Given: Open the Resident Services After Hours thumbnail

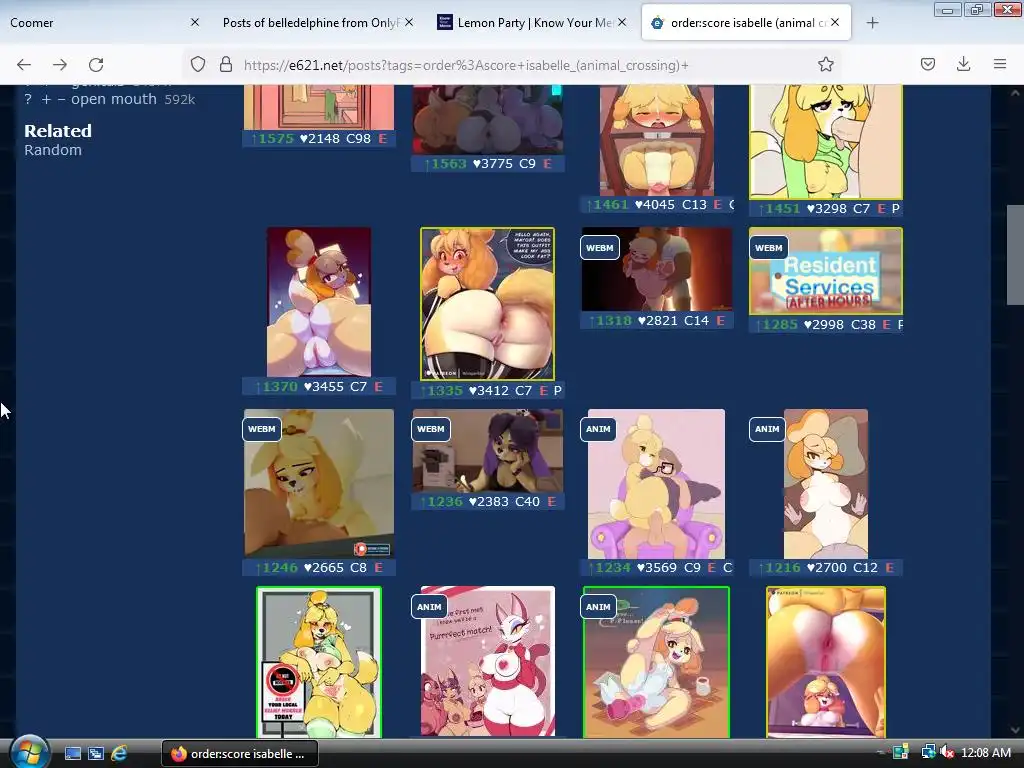Looking at the screenshot, I should [x=825, y=271].
